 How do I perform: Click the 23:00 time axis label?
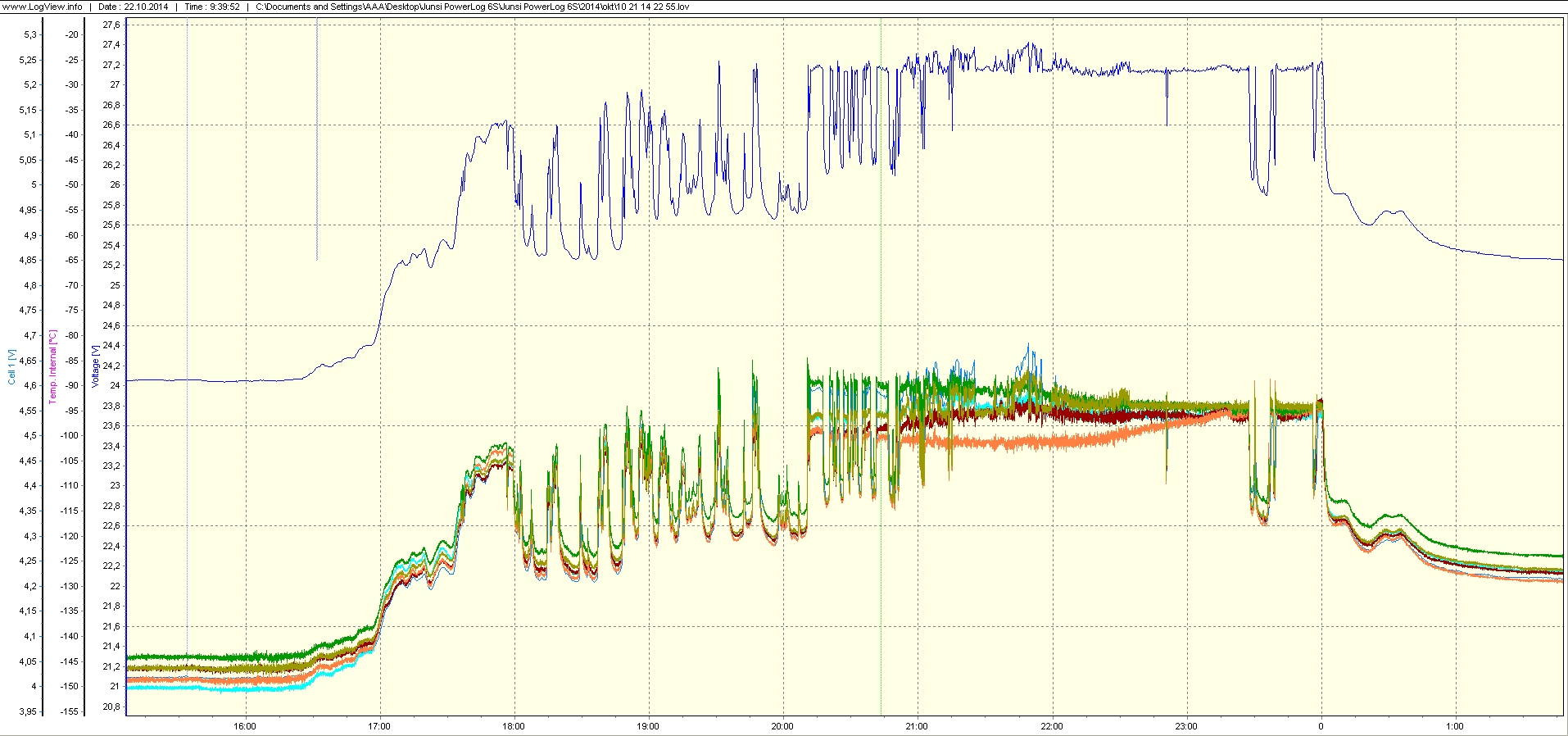(1186, 726)
